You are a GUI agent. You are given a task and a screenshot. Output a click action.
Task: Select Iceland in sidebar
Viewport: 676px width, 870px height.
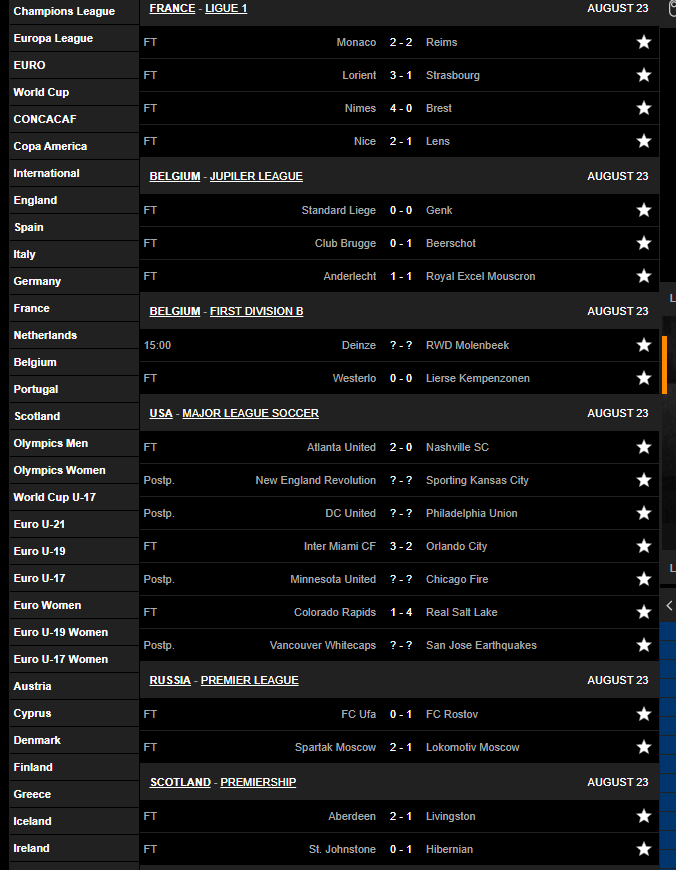coord(74,821)
